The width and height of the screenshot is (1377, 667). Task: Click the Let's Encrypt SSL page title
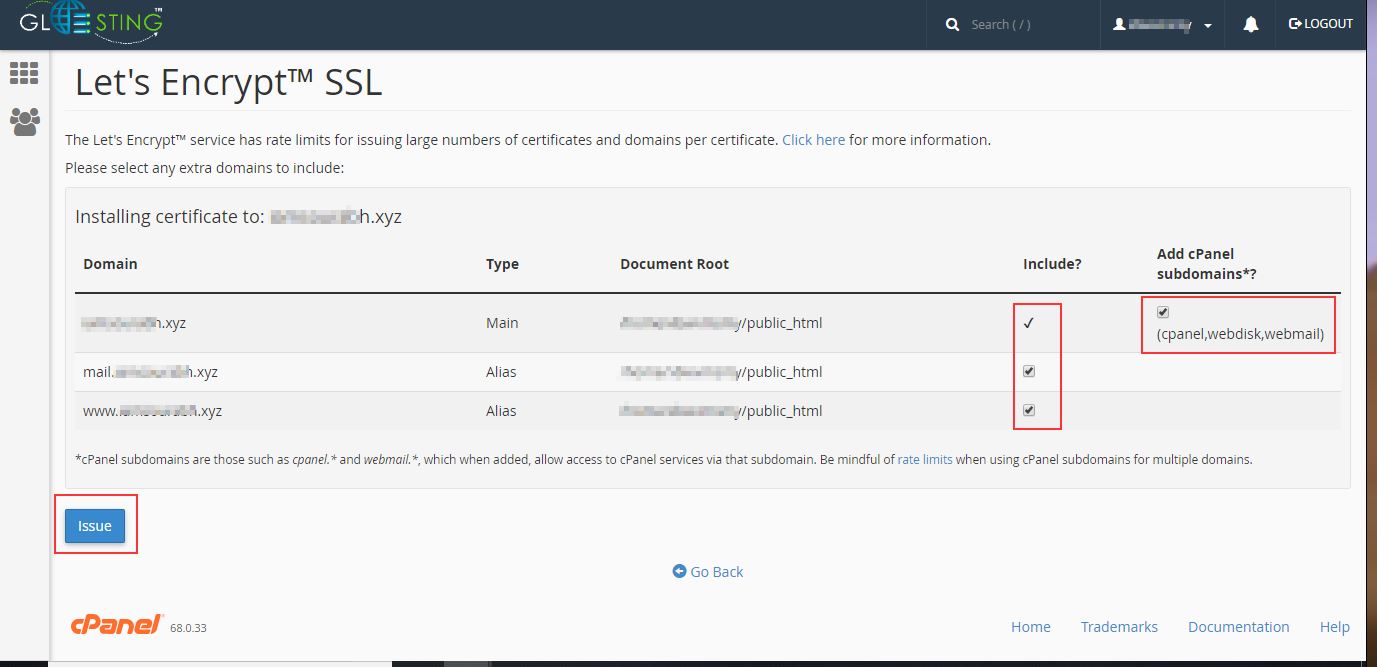coord(229,82)
